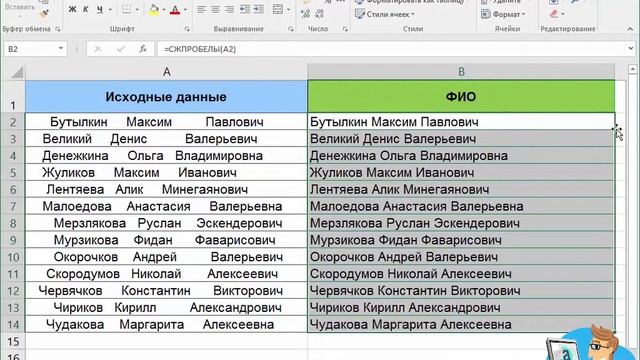
Task: Open the Формат cells menu
Action: point(503,14)
